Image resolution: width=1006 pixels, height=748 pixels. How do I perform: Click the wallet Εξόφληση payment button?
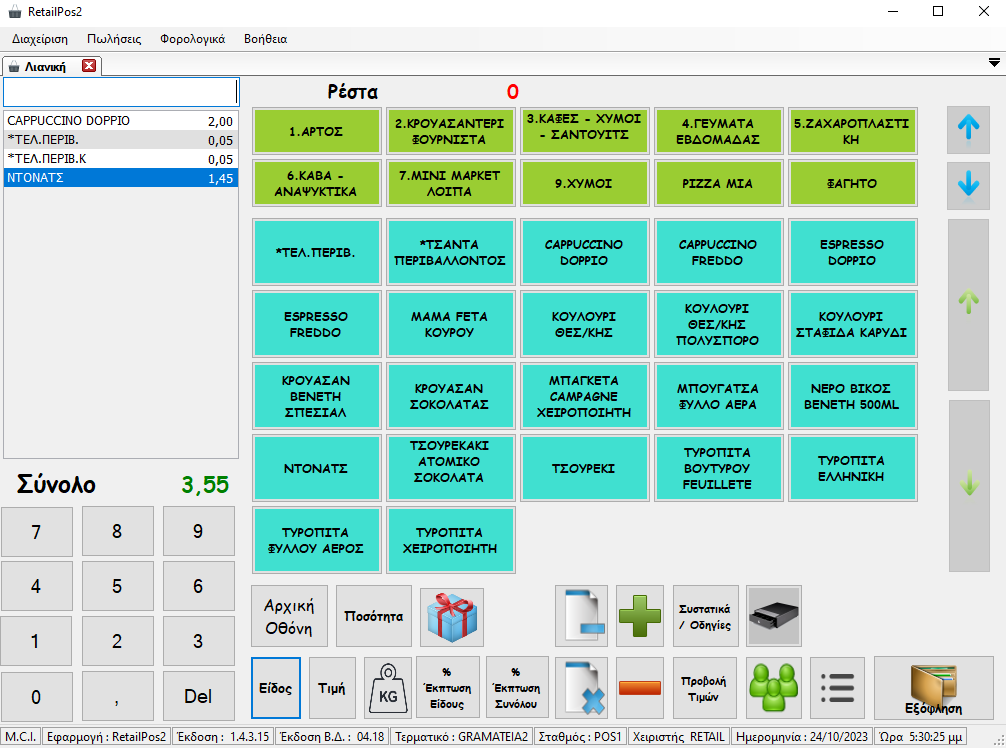[x=934, y=688]
